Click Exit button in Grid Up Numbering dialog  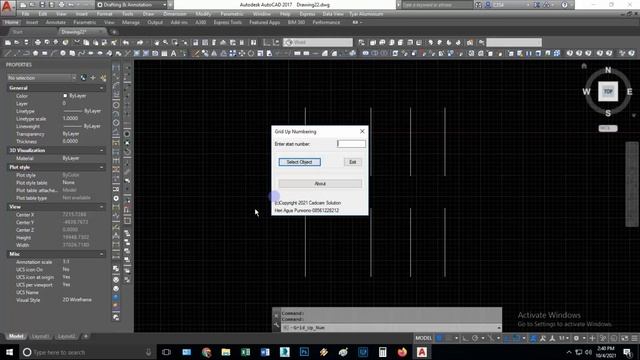(353, 162)
